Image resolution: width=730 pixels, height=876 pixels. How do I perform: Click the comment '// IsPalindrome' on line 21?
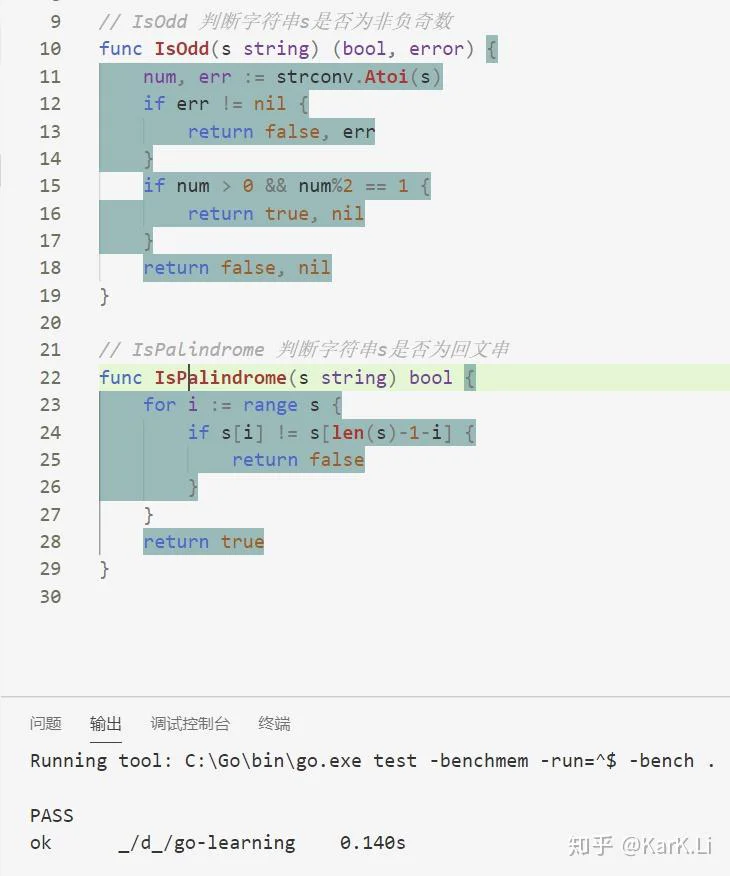click(x=182, y=350)
